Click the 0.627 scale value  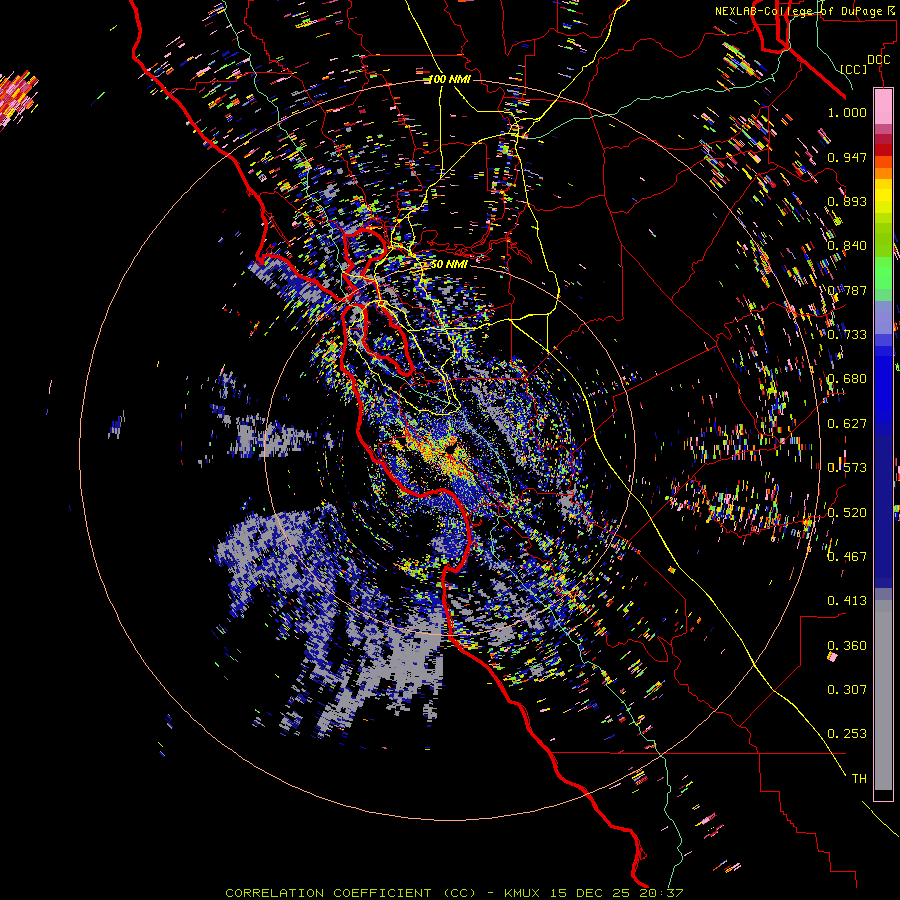point(847,424)
